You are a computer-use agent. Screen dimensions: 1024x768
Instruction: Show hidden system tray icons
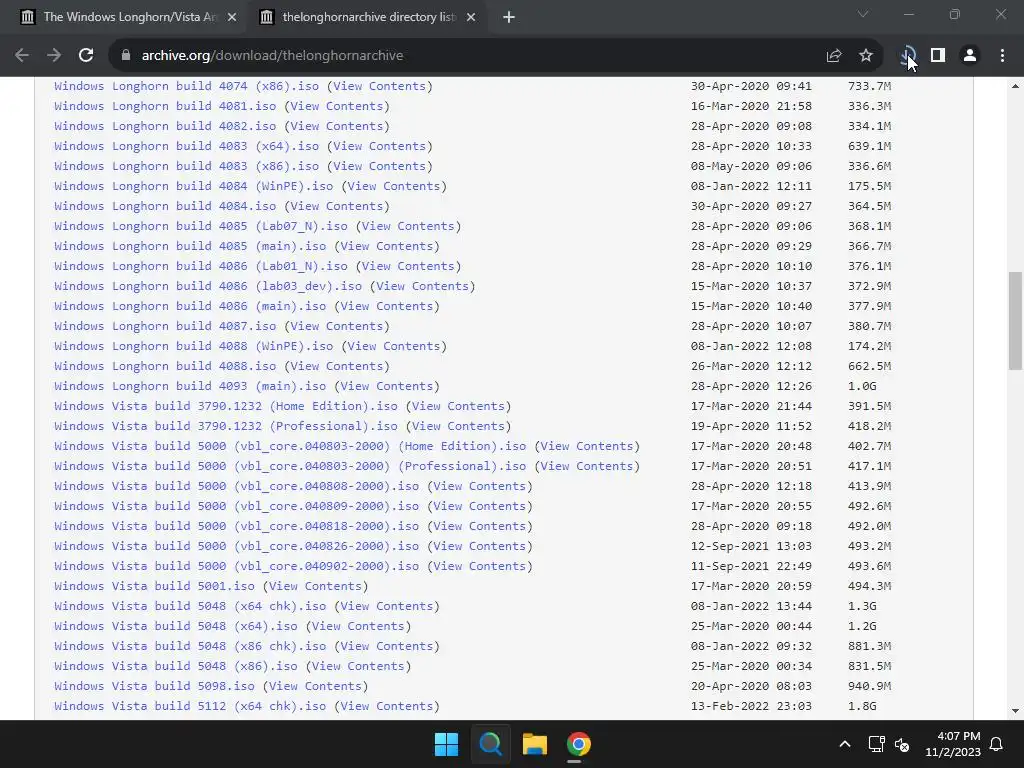click(x=844, y=744)
